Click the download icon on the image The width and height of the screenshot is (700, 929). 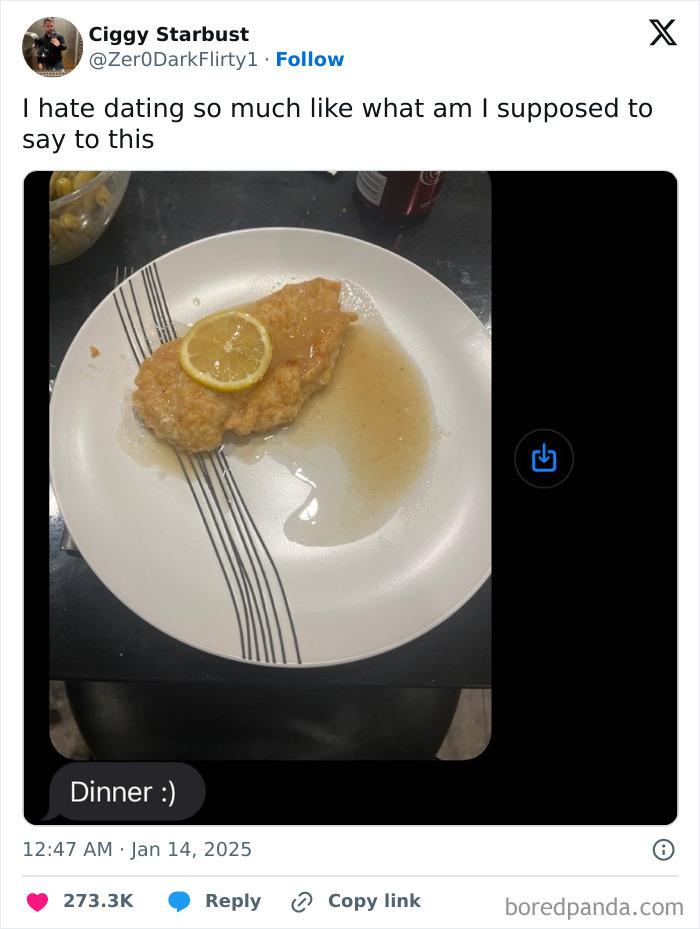(x=543, y=458)
